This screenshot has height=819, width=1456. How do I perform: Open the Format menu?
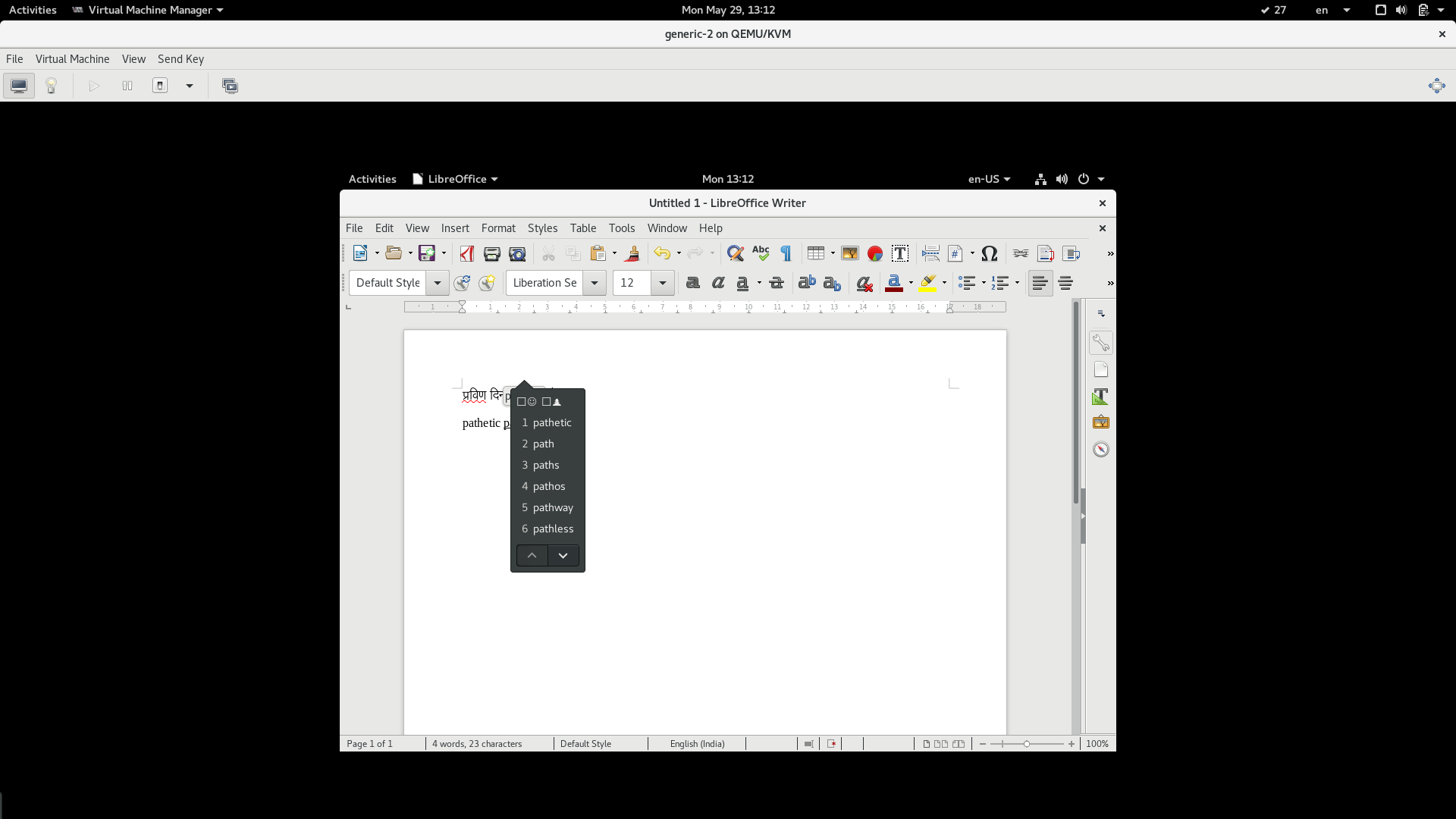pyautogui.click(x=498, y=228)
